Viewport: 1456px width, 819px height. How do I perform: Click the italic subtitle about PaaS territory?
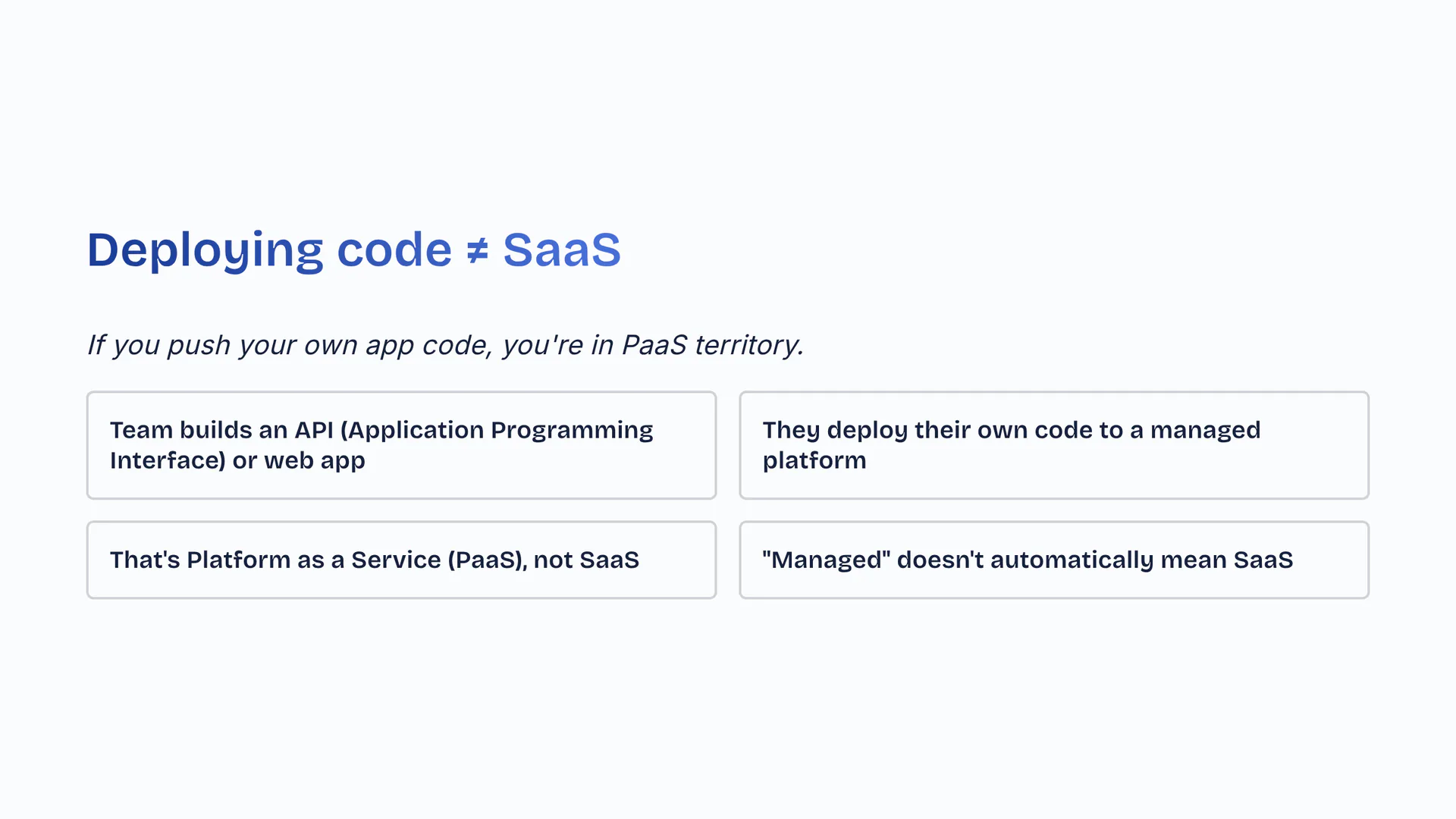tap(445, 345)
